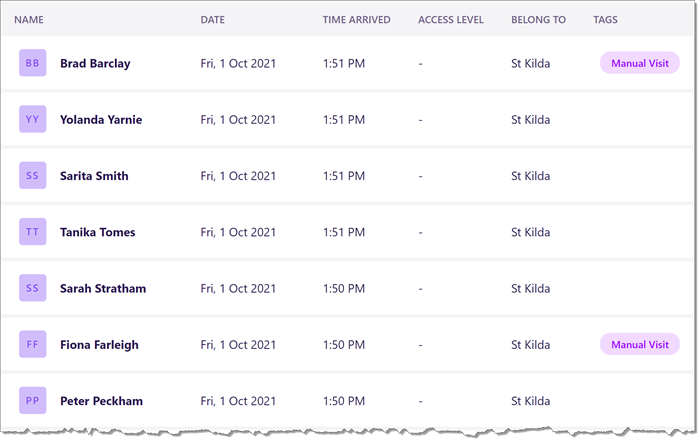Click the BELONG TO column header

538,20
